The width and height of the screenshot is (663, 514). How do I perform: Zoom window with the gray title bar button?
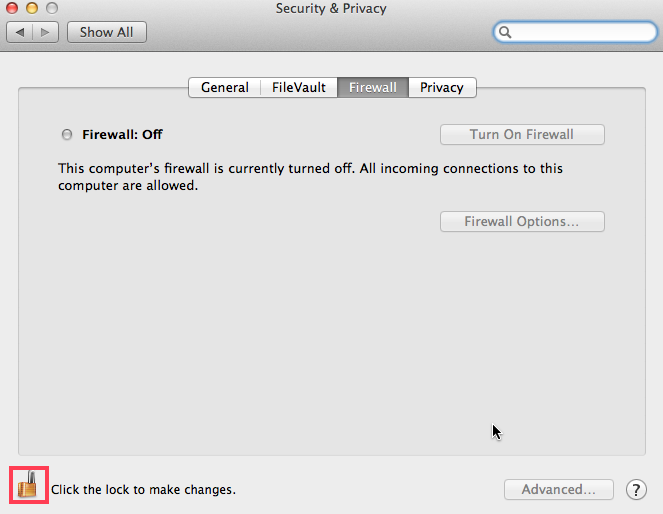52,8
